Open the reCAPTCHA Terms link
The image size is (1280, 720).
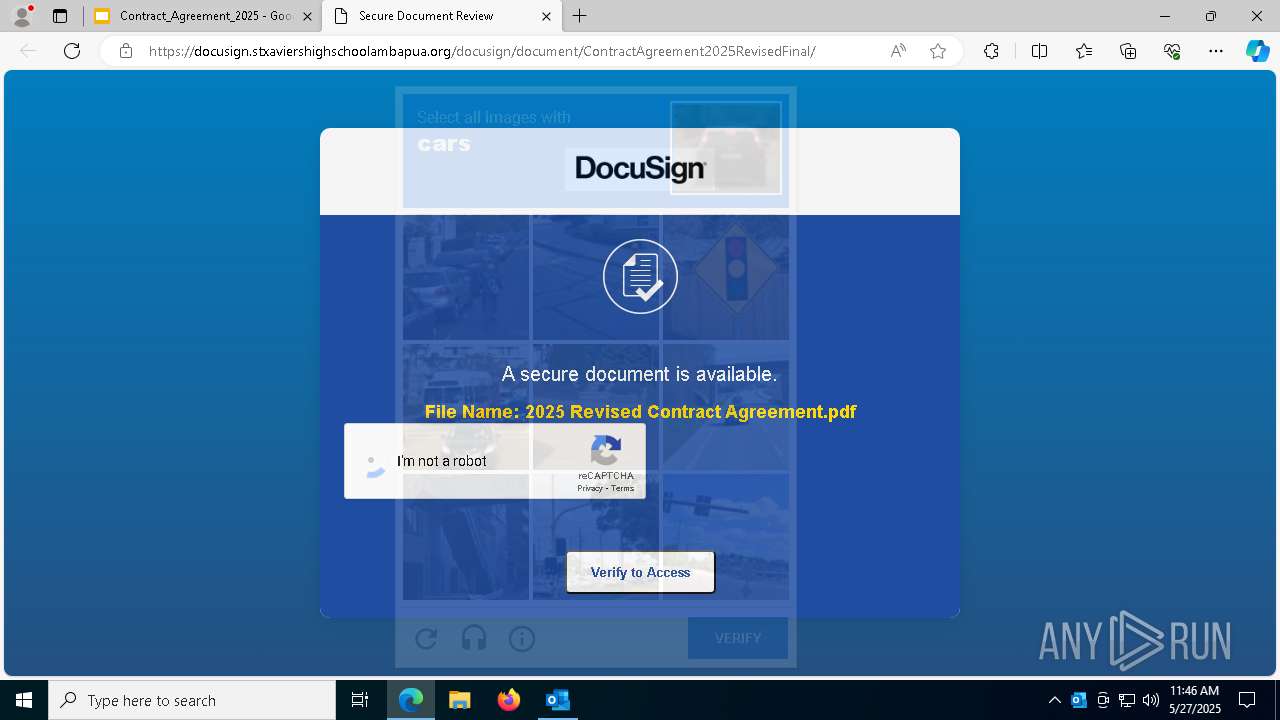623,488
